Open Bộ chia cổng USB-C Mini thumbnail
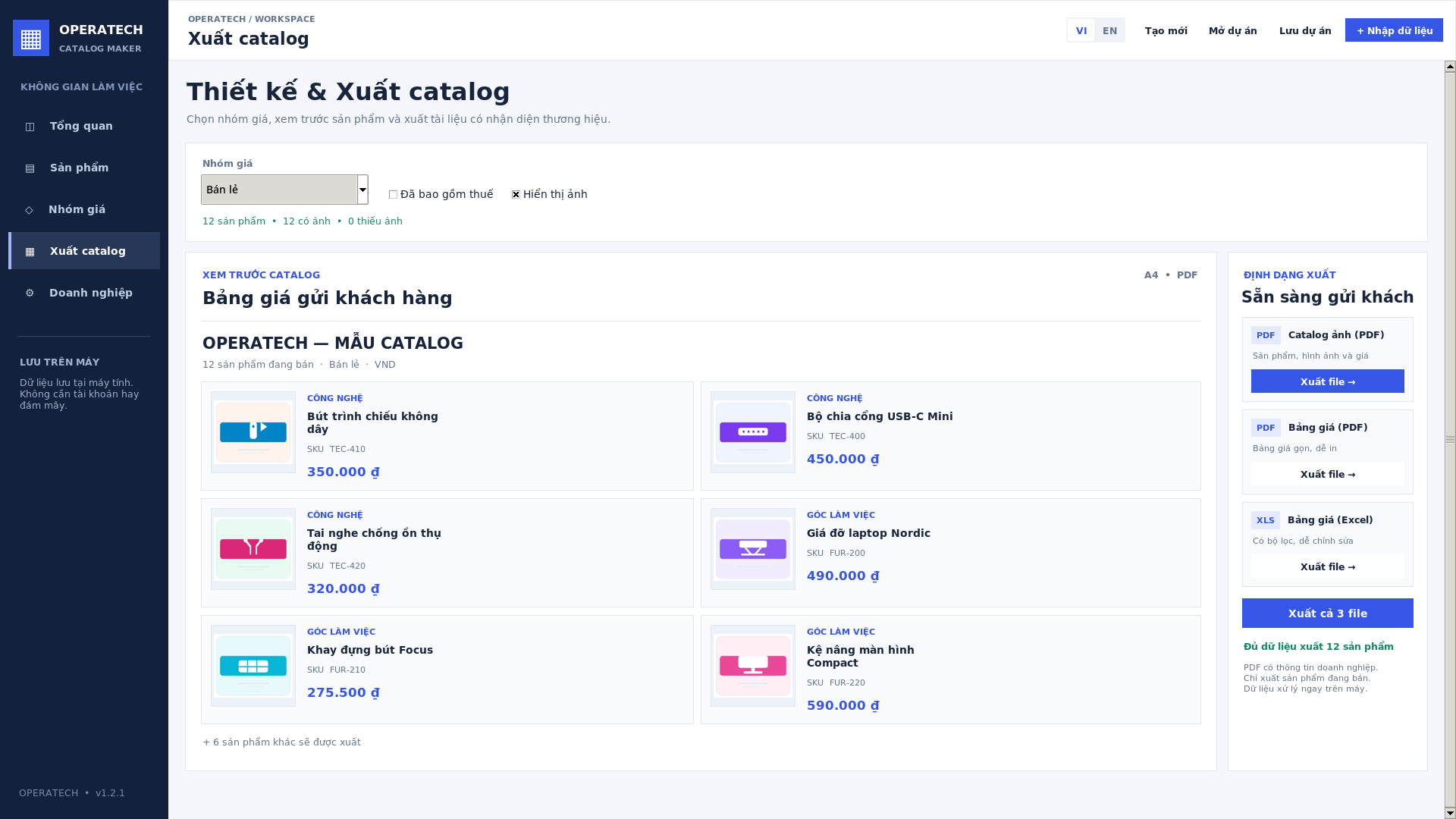The height and width of the screenshot is (819, 1456). [753, 432]
